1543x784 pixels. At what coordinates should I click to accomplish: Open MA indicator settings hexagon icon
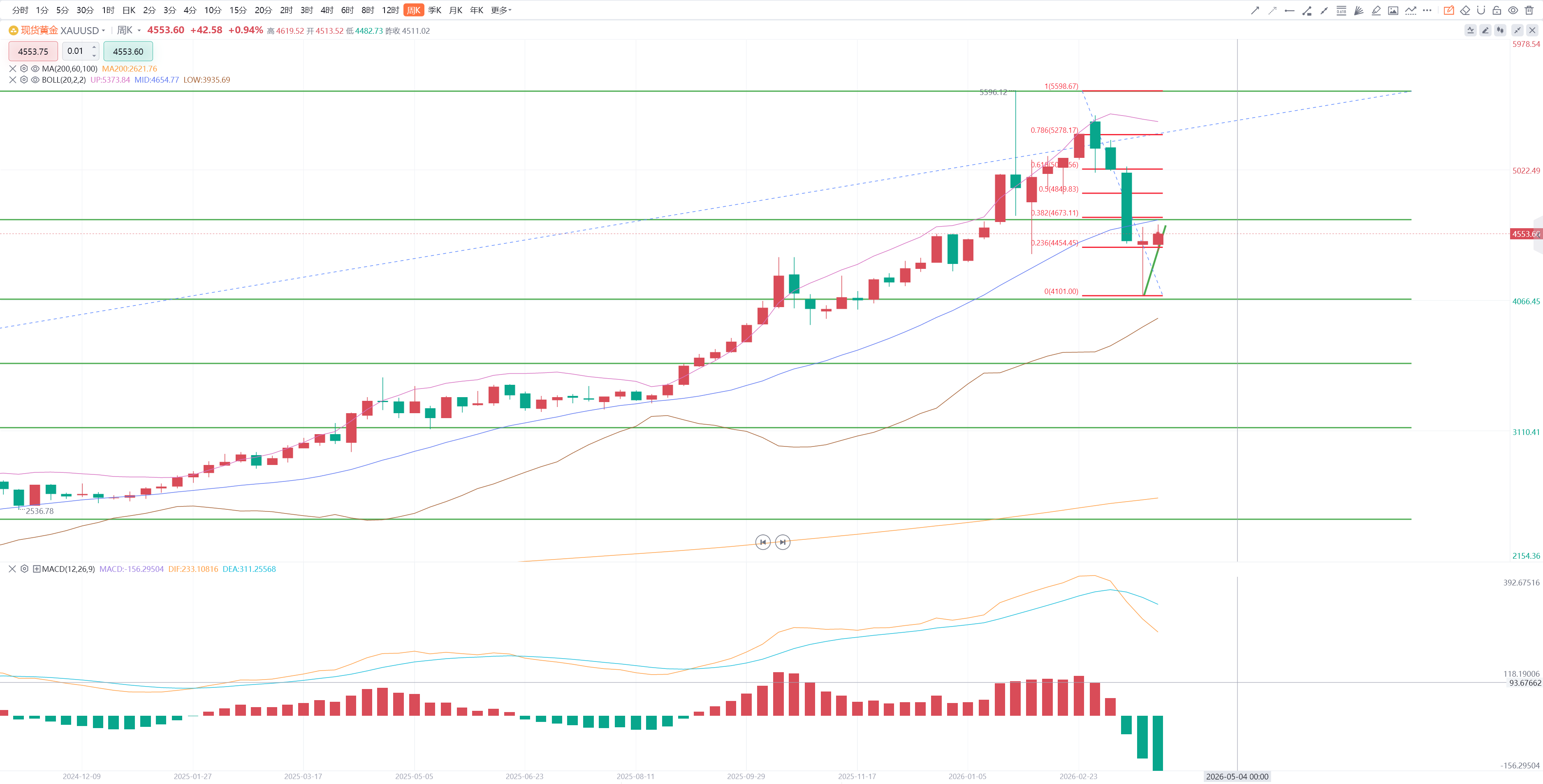24,69
